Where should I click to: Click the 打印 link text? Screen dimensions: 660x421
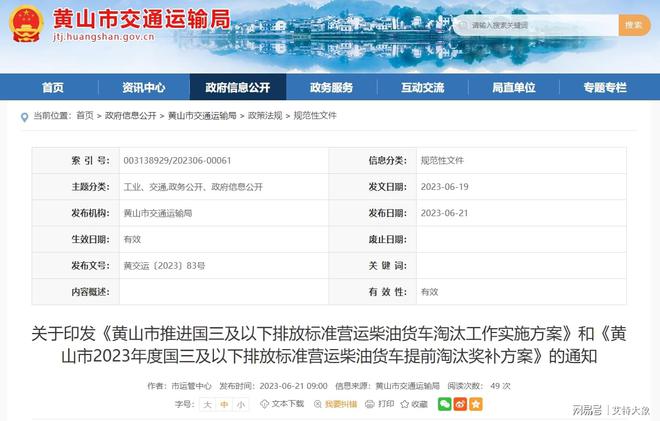click(386, 404)
